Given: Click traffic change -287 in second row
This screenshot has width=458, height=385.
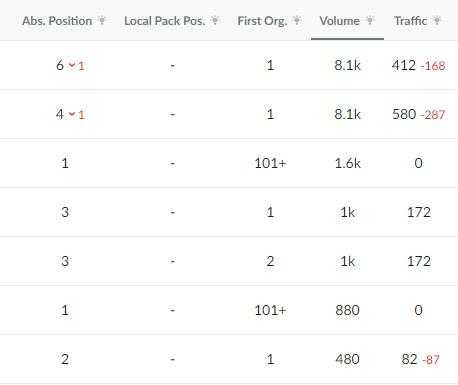Looking at the screenshot, I should (x=433, y=115).
